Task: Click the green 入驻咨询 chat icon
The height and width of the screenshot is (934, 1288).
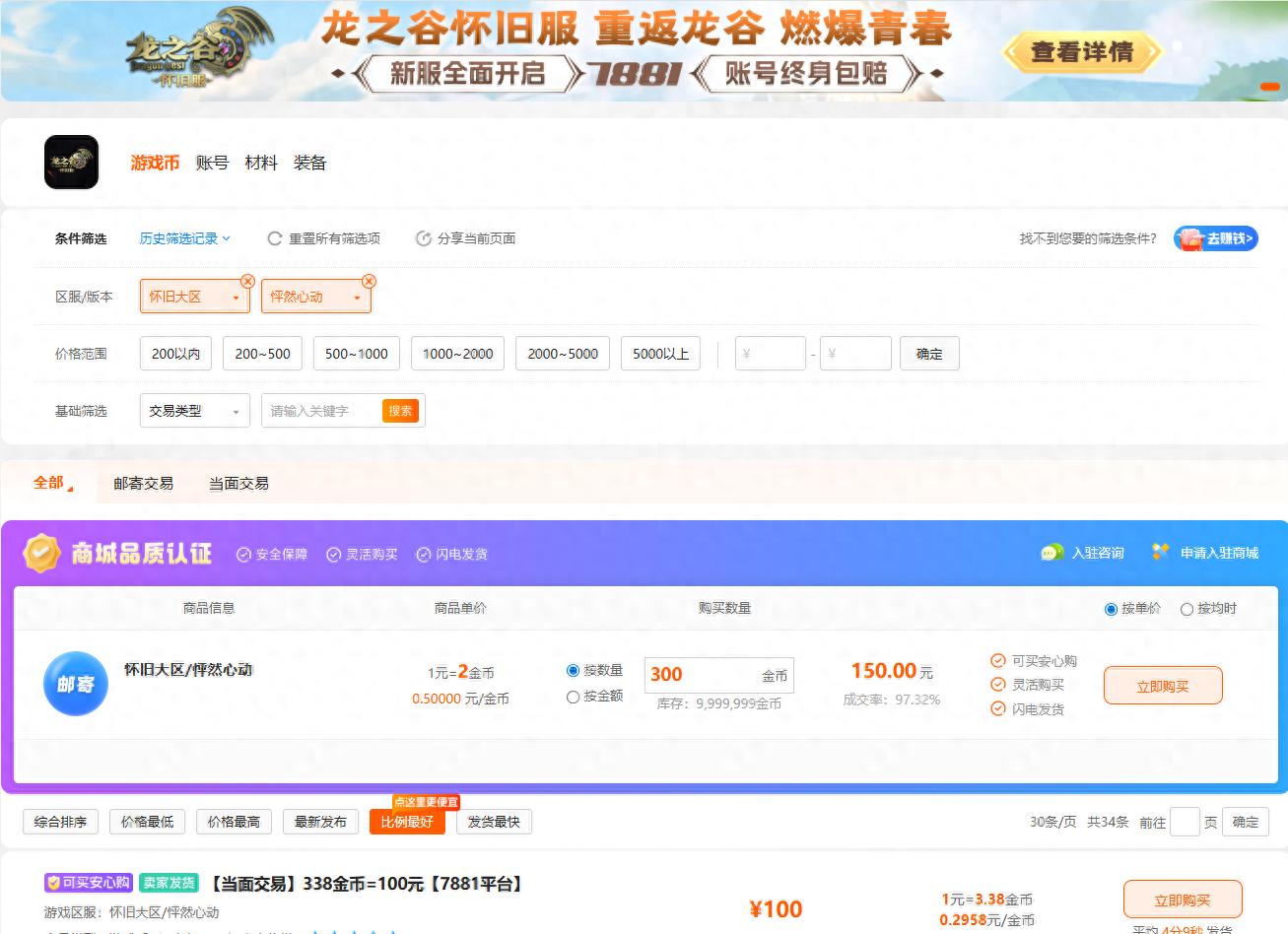Action: (1053, 553)
